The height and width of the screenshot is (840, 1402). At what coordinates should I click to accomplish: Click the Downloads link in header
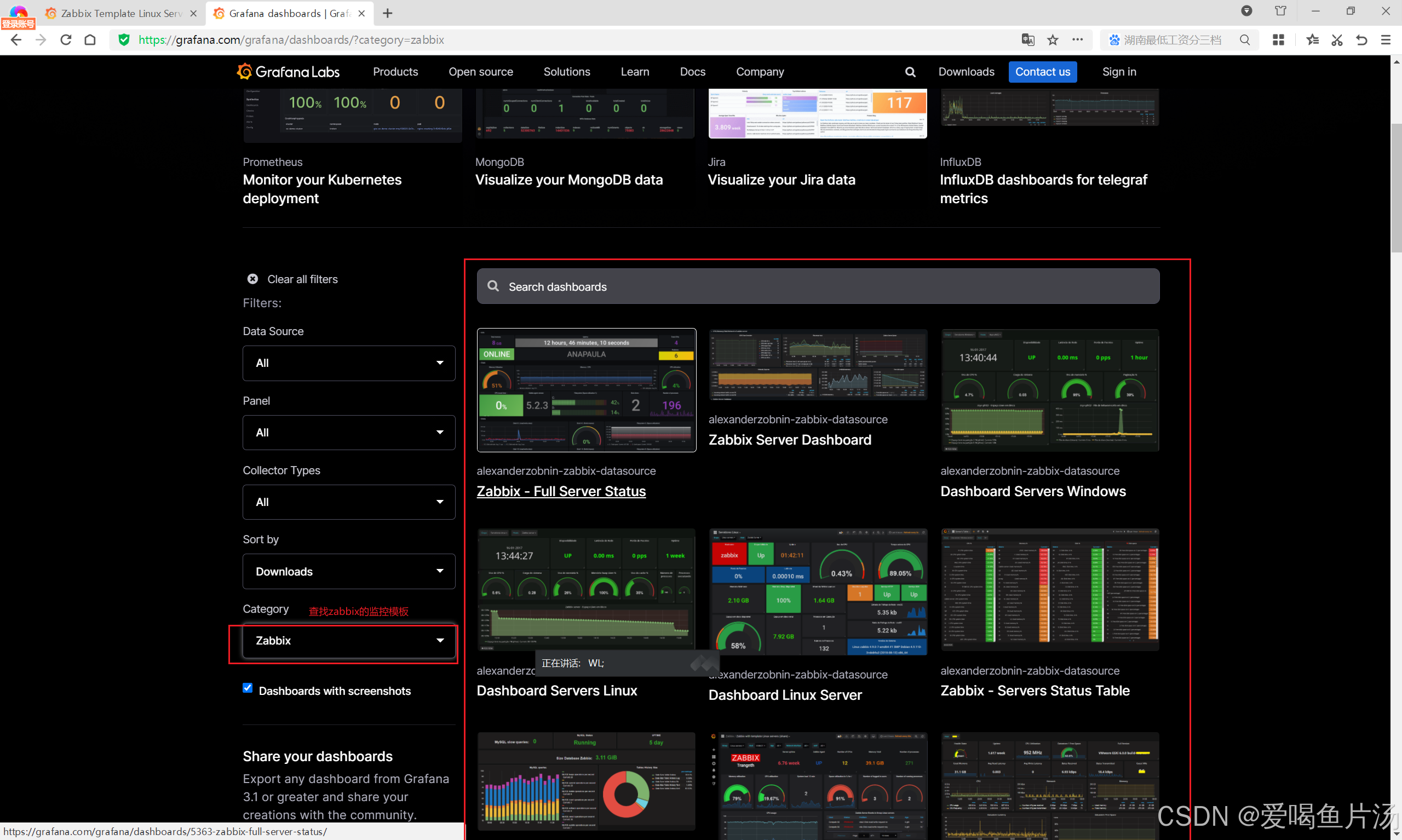[x=966, y=72]
